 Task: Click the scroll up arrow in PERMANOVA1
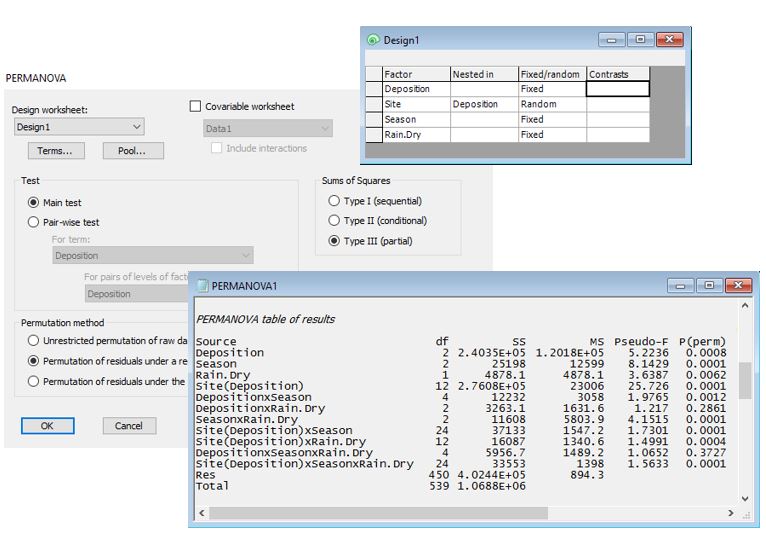(745, 305)
